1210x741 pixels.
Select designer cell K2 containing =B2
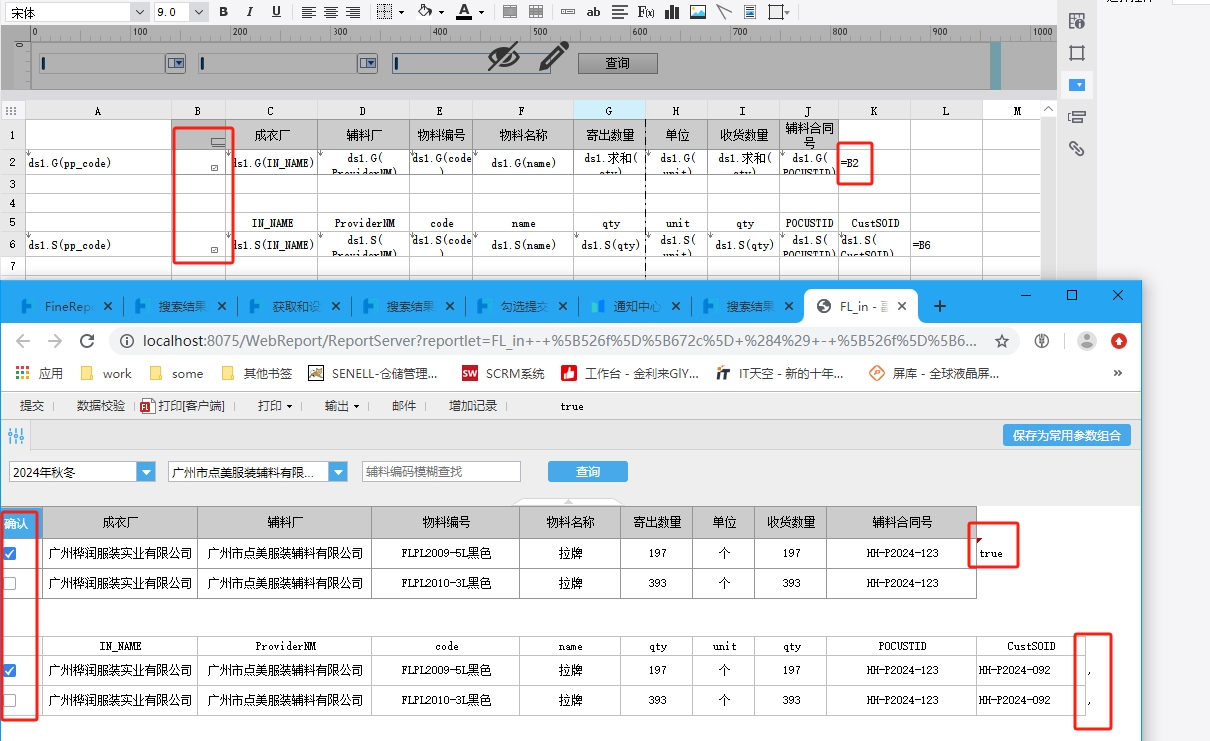874,162
